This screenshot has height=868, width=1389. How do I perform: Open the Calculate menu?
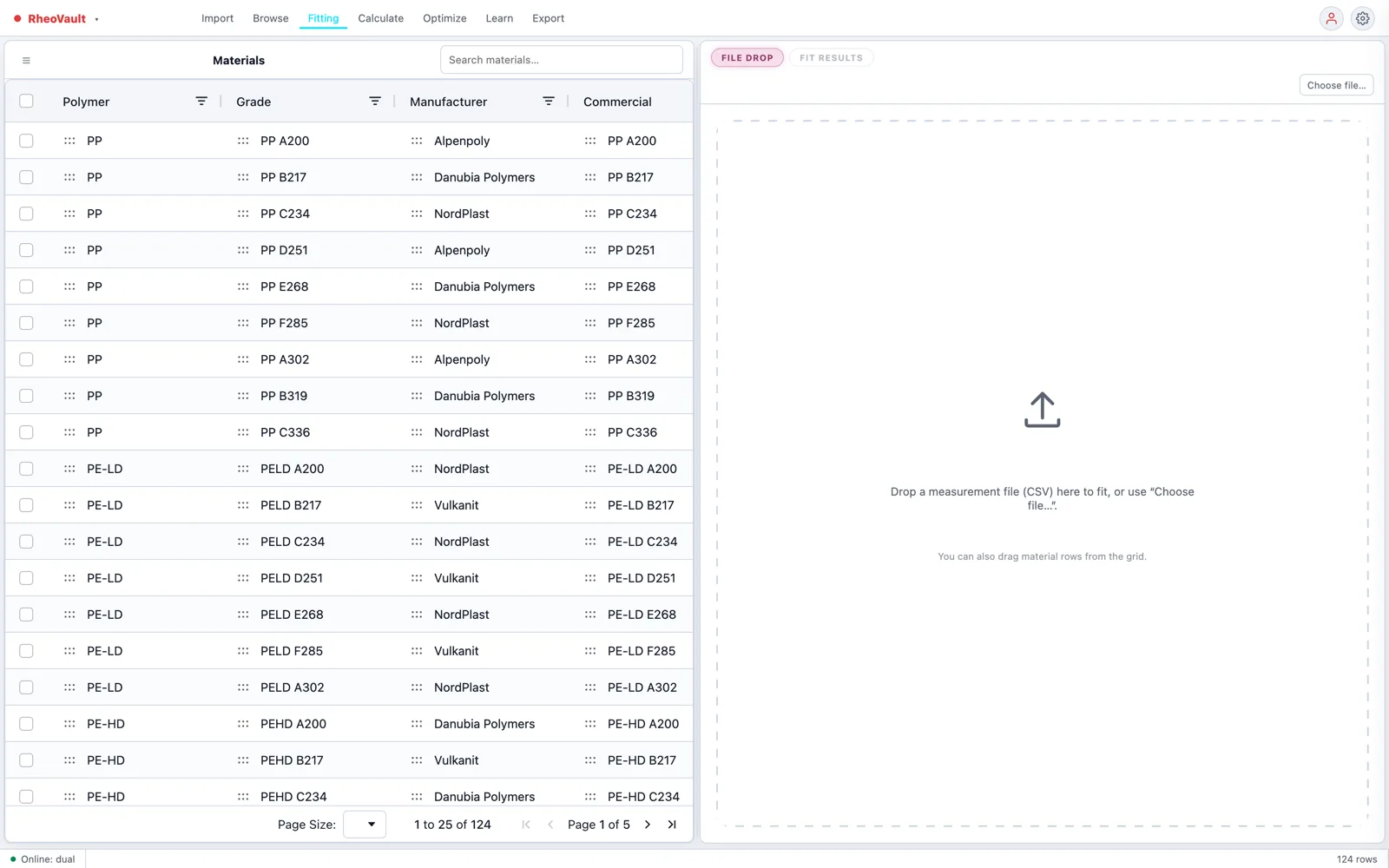(381, 18)
